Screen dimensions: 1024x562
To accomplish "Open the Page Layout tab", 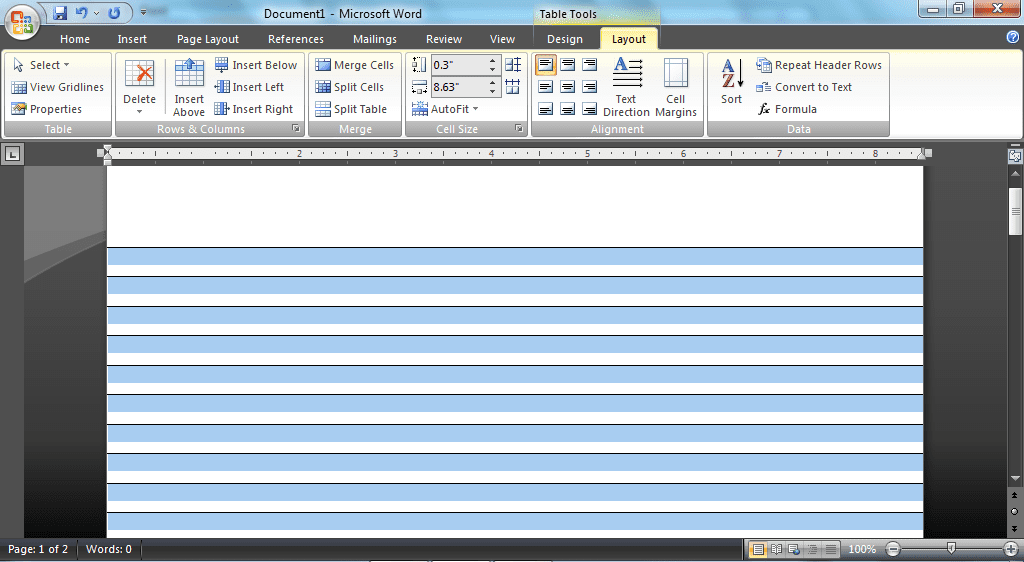I will pos(208,39).
